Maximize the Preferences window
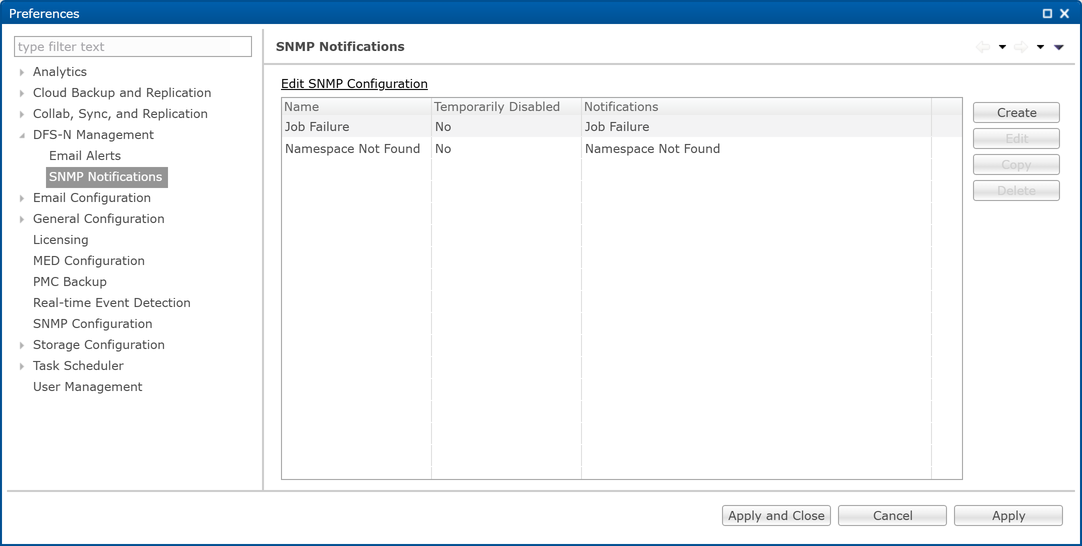1082x546 pixels. click(1047, 13)
